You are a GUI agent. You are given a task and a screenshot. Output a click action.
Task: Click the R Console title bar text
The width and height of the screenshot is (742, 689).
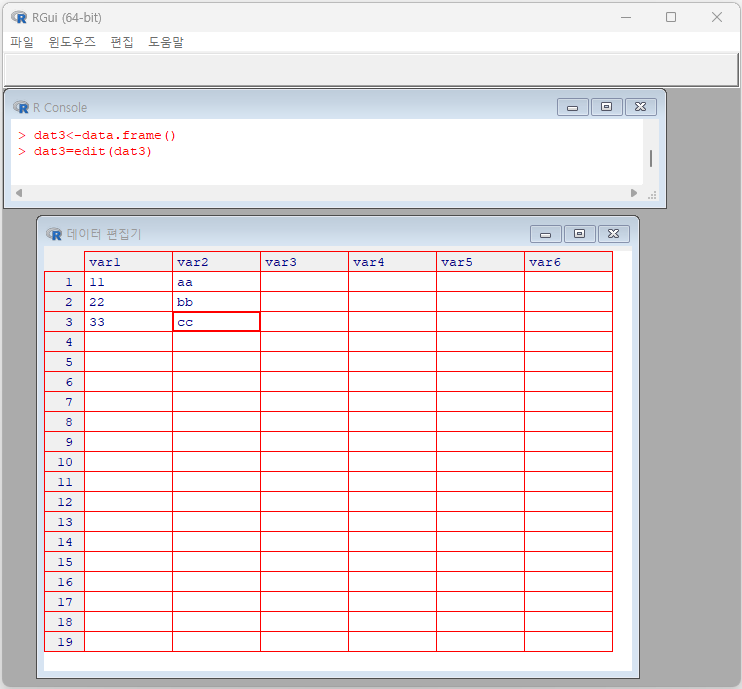(x=60, y=107)
